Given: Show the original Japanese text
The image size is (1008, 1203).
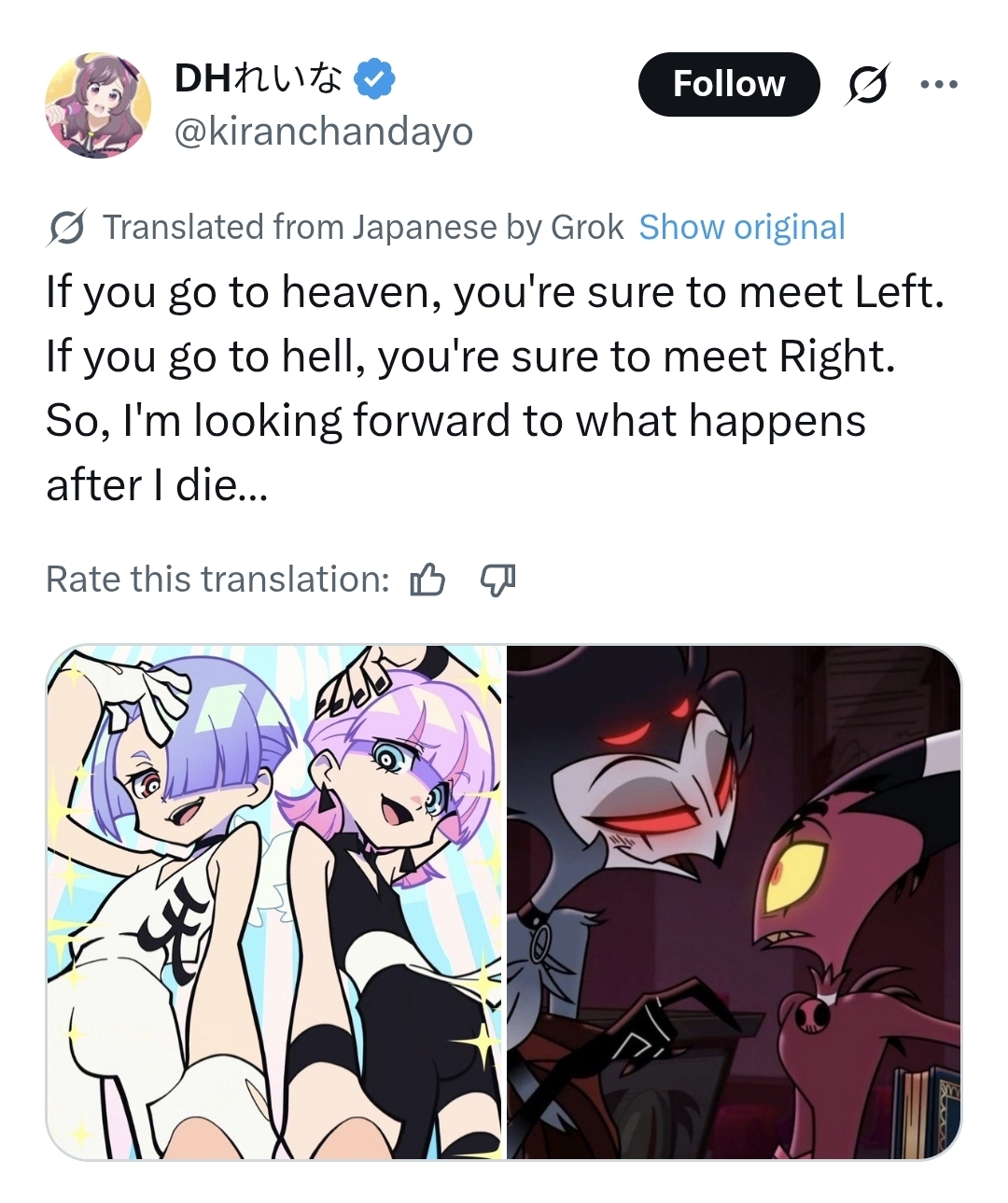Looking at the screenshot, I should pos(742,227).
